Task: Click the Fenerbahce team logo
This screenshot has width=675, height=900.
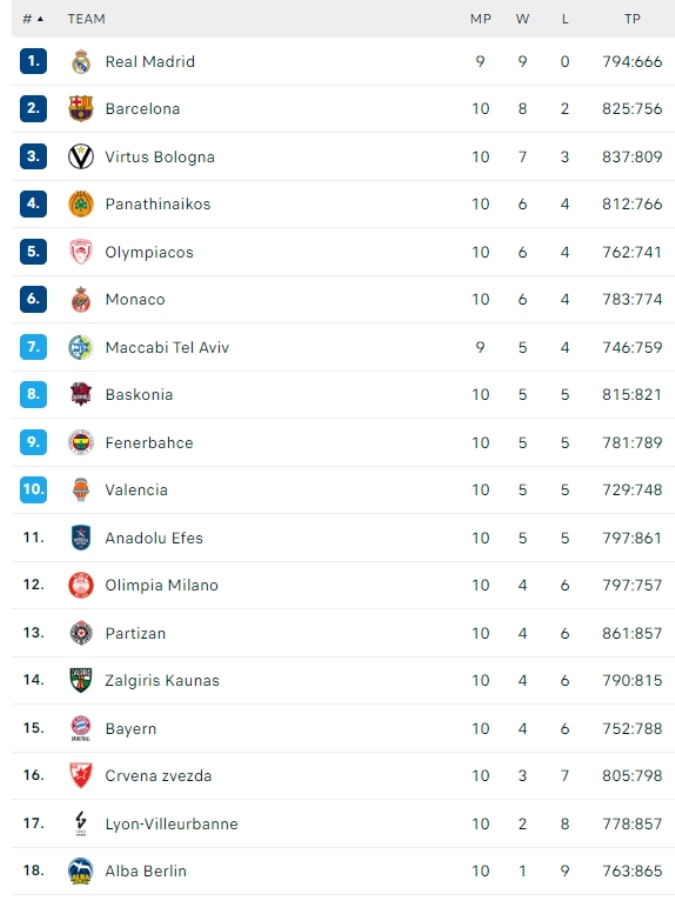Action: [x=81, y=442]
